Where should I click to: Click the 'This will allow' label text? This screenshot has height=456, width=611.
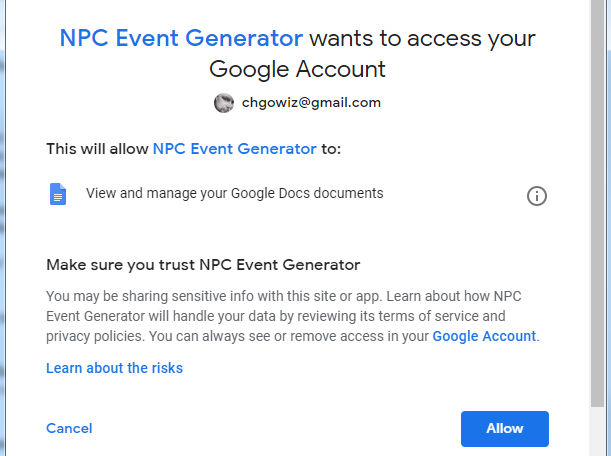point(97,149)
